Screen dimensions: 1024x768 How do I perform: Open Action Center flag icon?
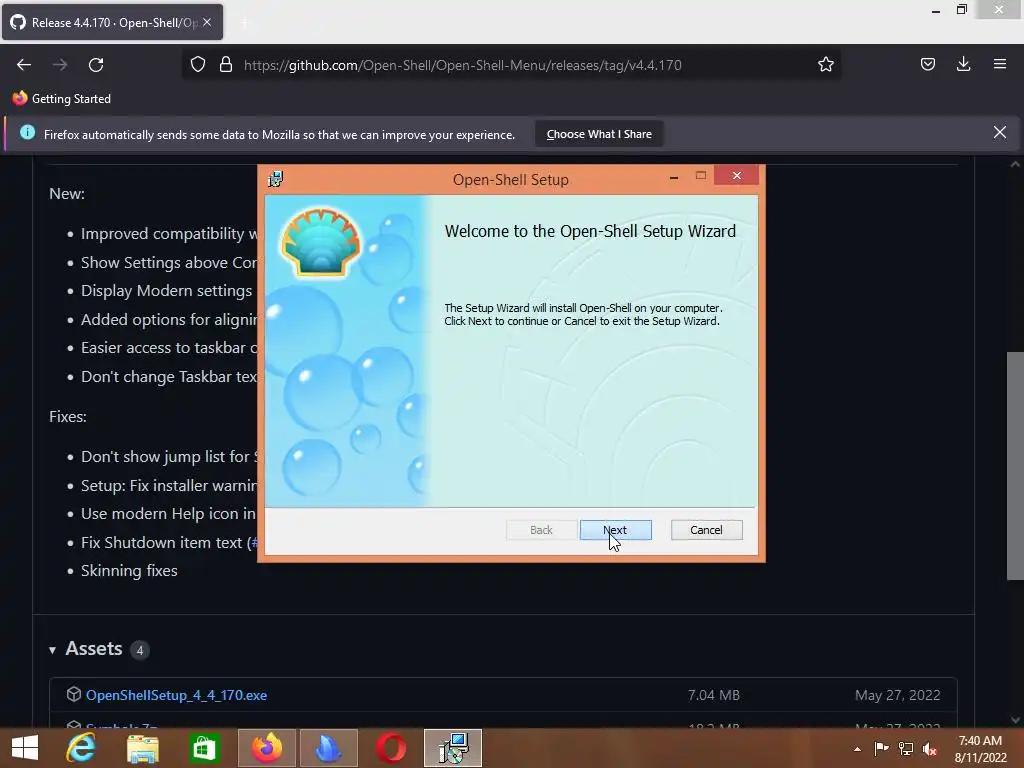881,748
